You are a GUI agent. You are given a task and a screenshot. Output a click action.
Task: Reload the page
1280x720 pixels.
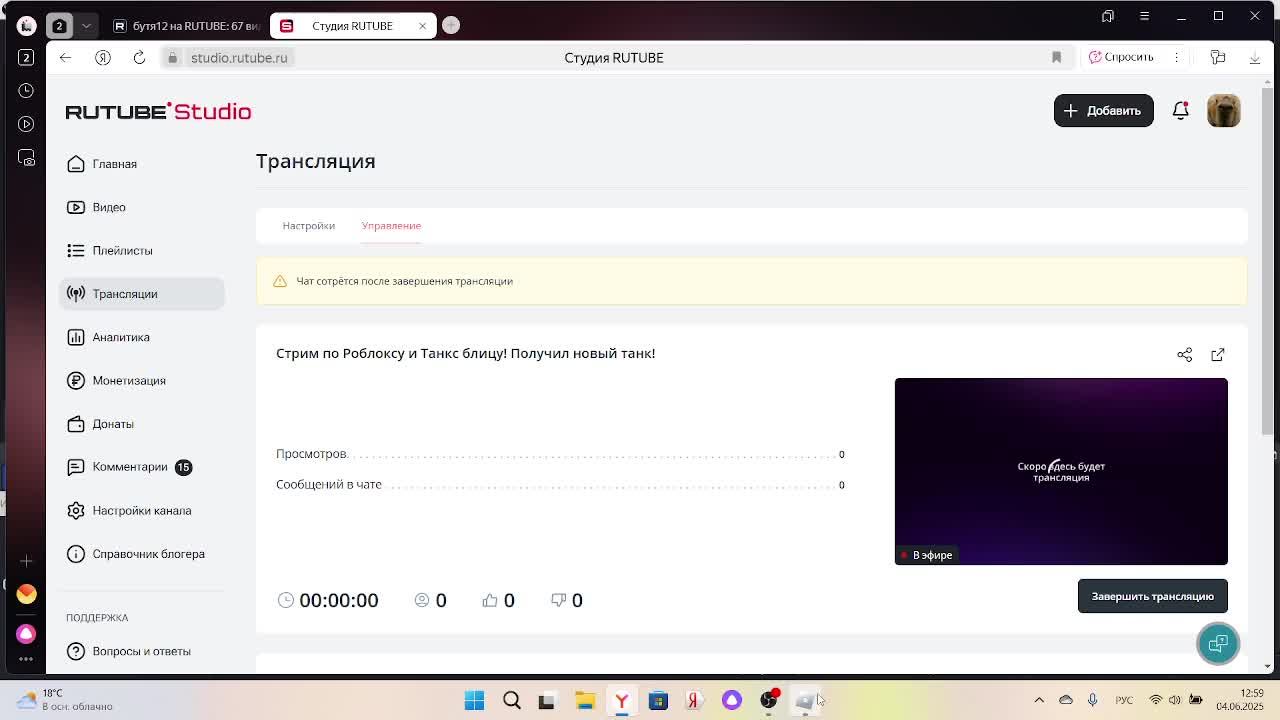(x=139, y=58)
